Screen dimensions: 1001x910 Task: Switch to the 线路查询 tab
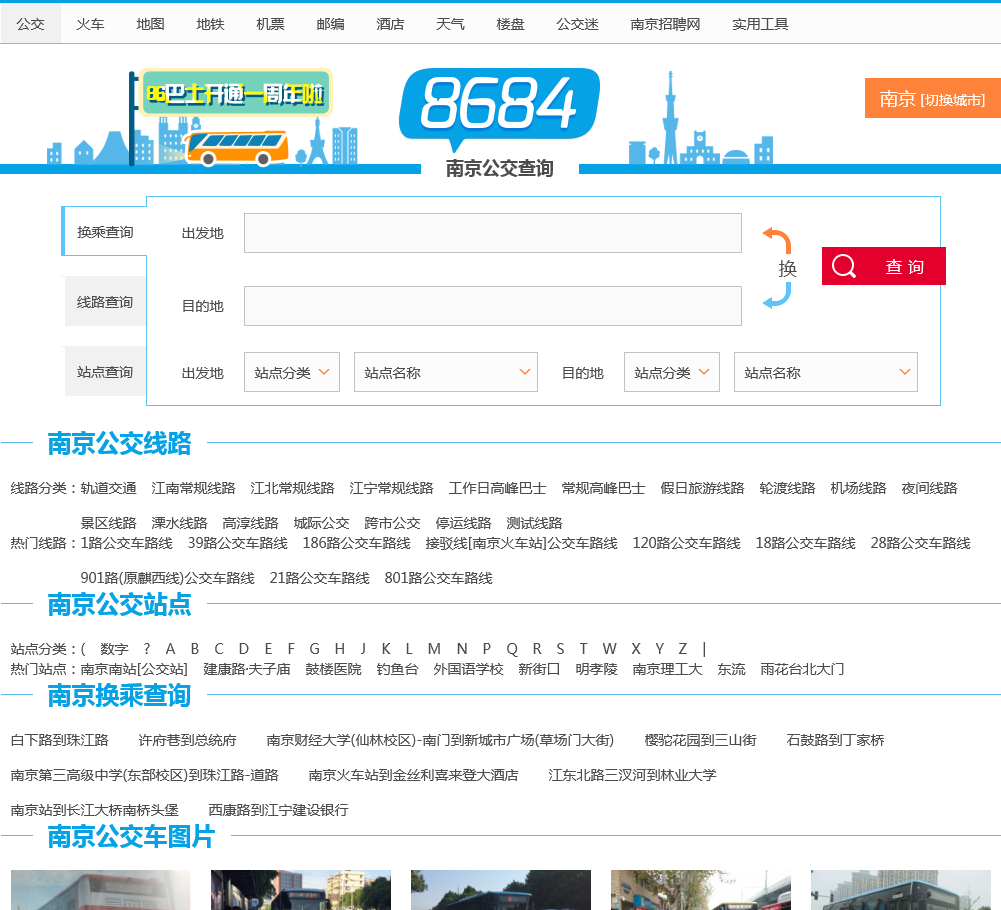[105, 302]
